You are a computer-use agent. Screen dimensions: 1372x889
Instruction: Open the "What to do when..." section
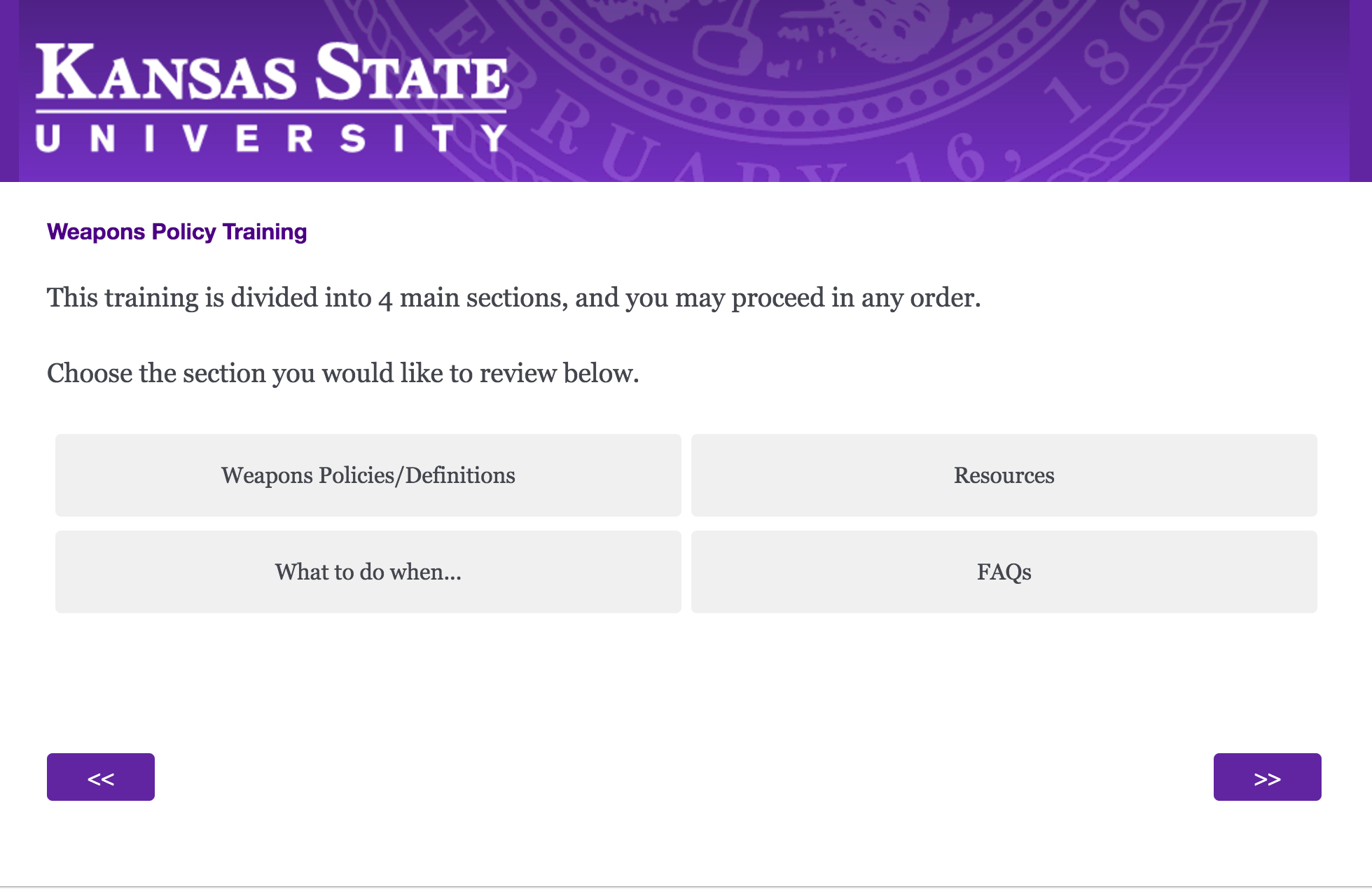click(x=368, y=572)
